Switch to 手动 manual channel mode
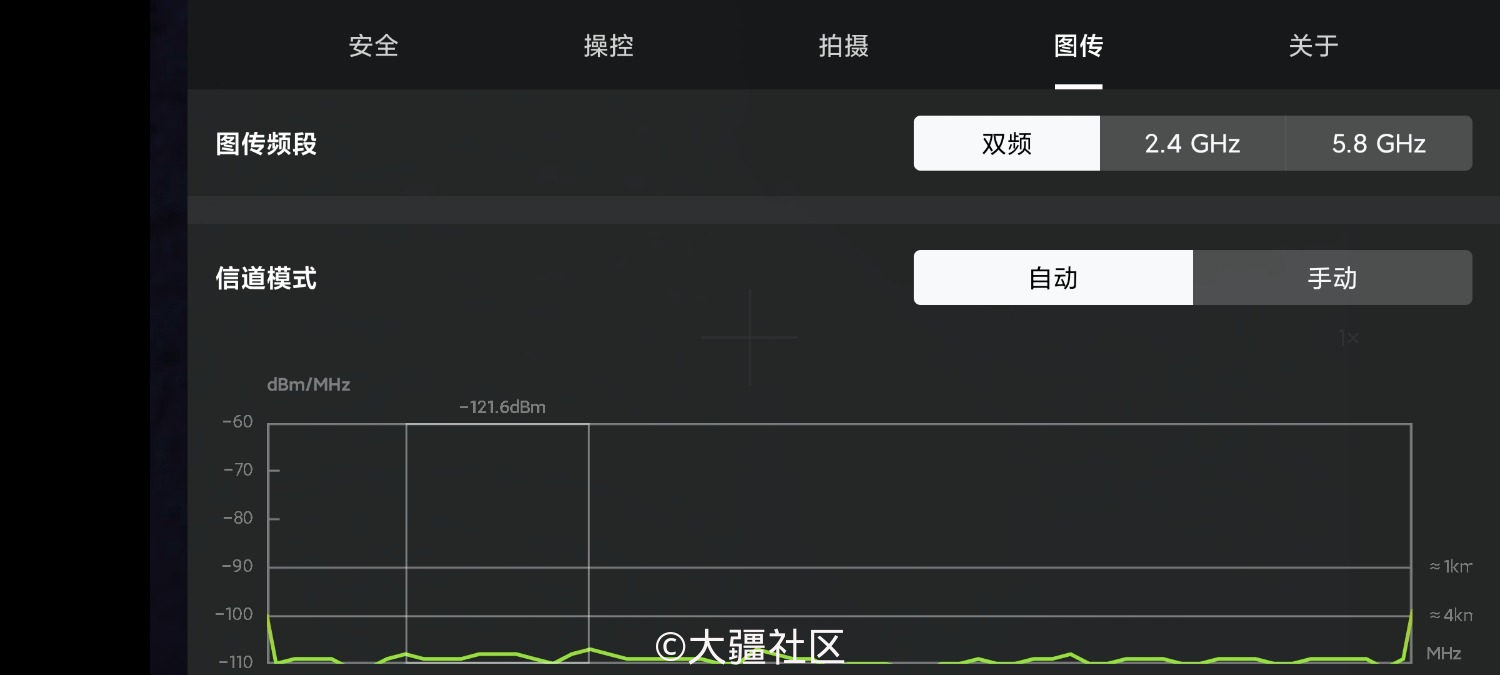This screenshot has height=675, width=1500. click(x=1333, y=278)
